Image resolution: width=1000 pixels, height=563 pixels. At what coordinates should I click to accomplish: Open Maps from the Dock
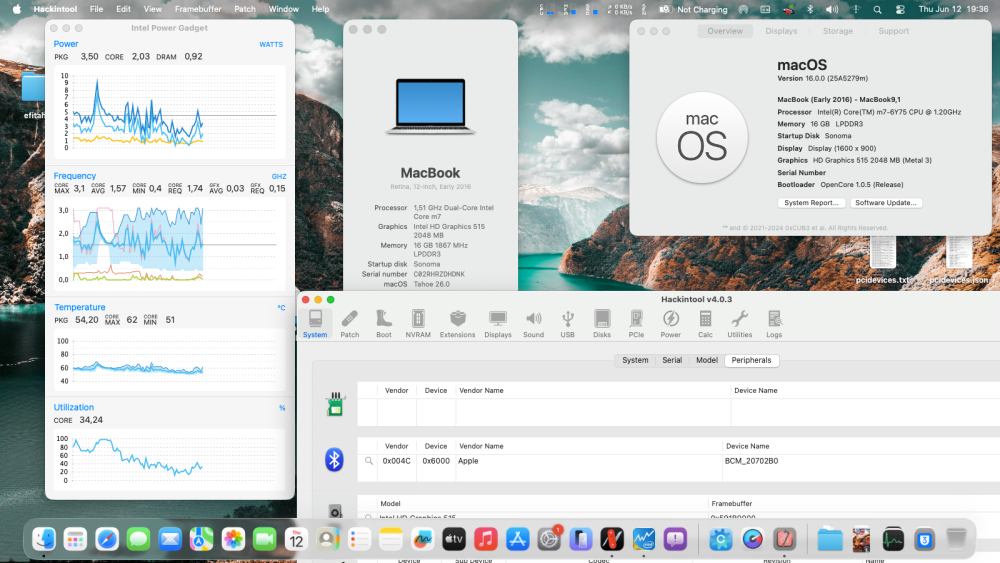click(x=202, y=539)
